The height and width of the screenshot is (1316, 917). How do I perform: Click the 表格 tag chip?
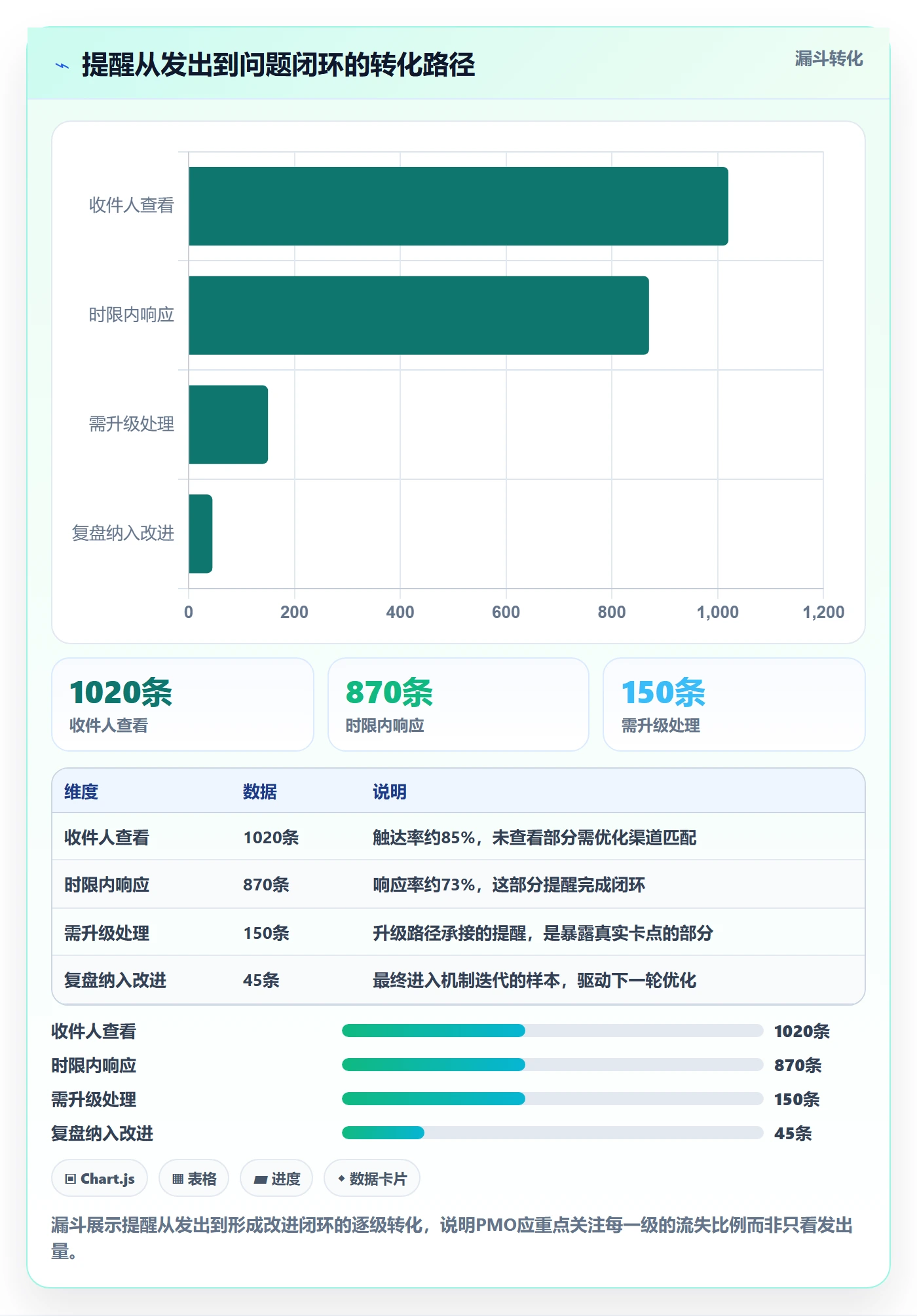(x=194, y=1179)
